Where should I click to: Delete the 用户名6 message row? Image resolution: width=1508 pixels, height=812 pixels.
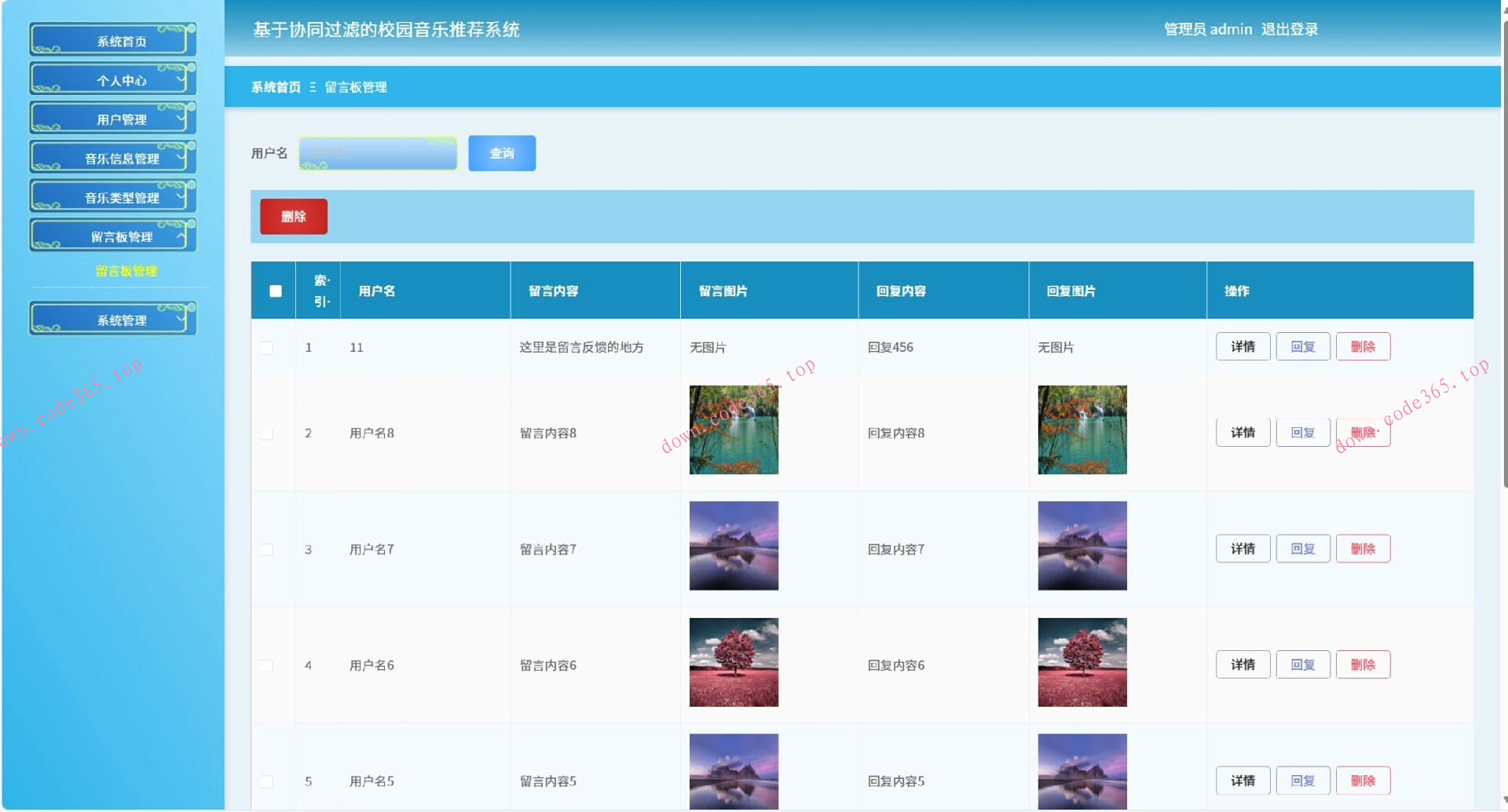(1363, 665)
